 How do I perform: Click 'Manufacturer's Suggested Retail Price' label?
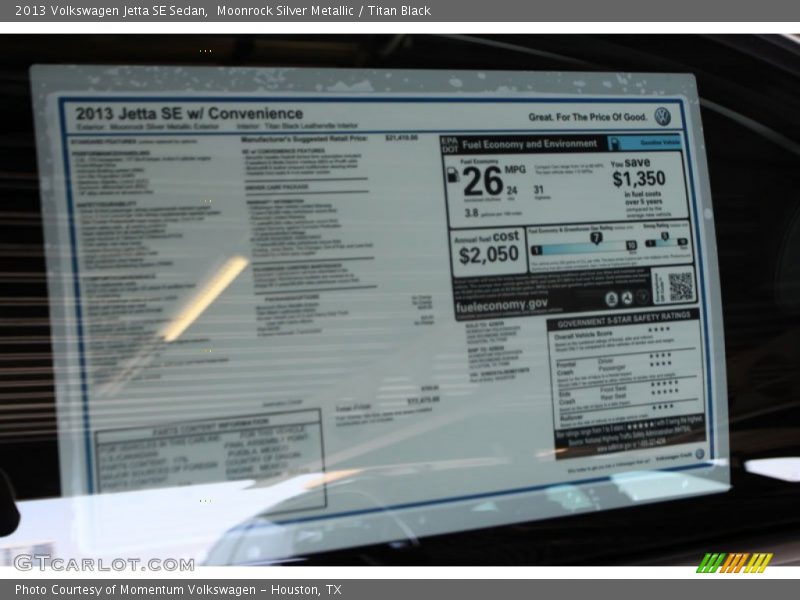304,139
